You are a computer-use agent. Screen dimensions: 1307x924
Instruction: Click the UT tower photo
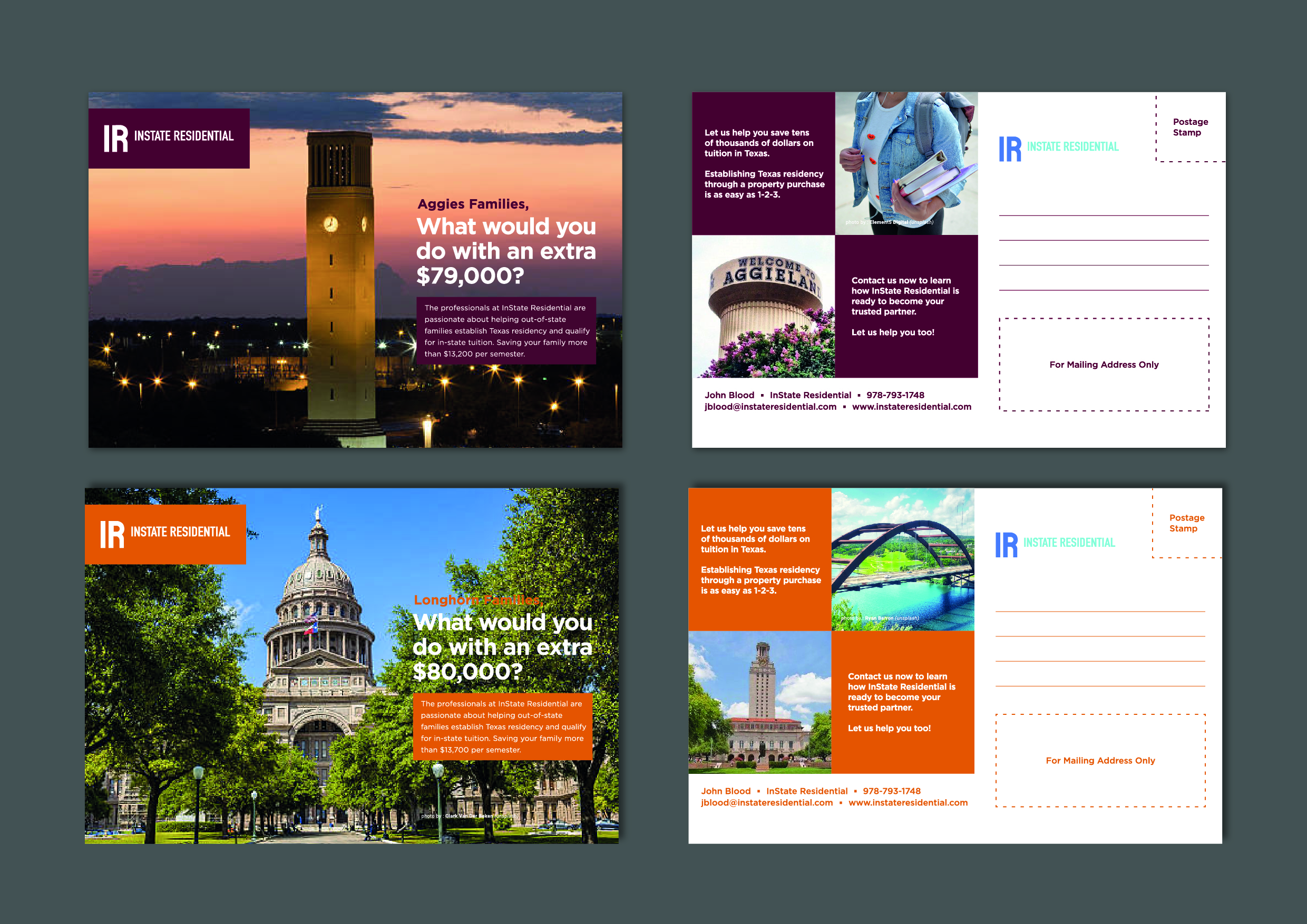(760, 702)
